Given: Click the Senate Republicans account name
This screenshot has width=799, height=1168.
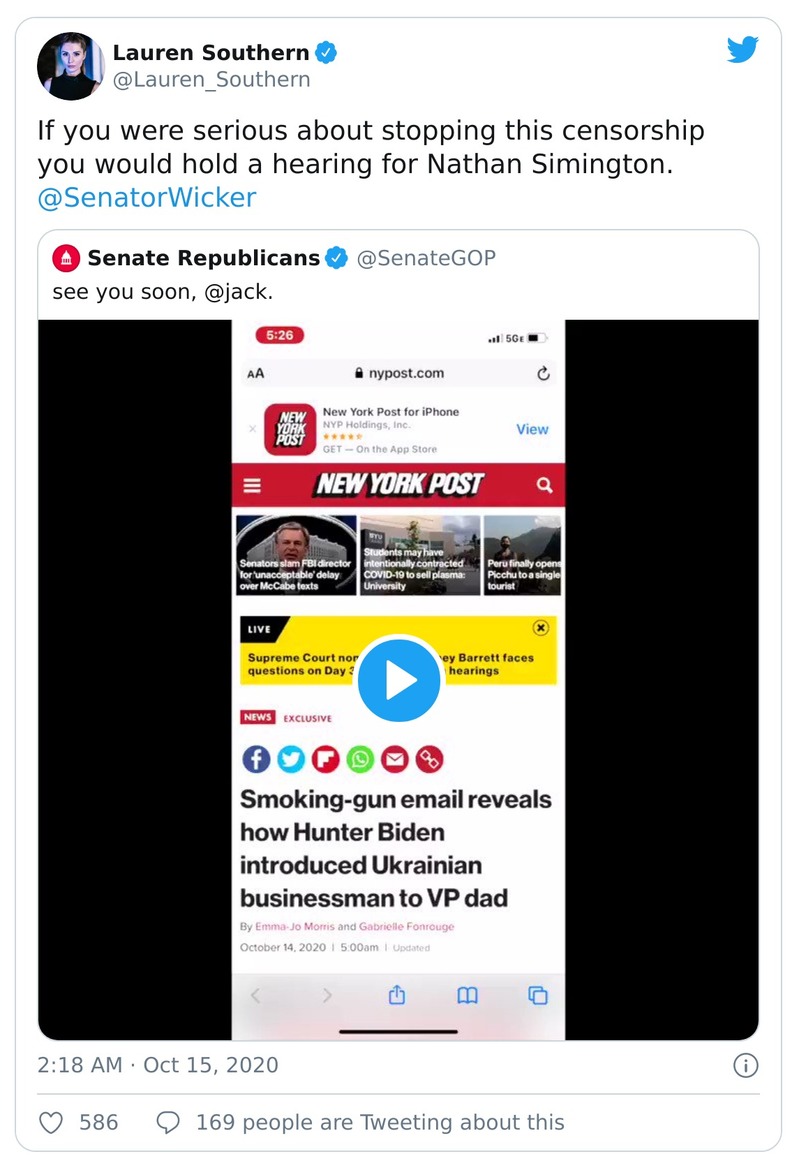Looking at the screenshot, I should coord(204,258).
